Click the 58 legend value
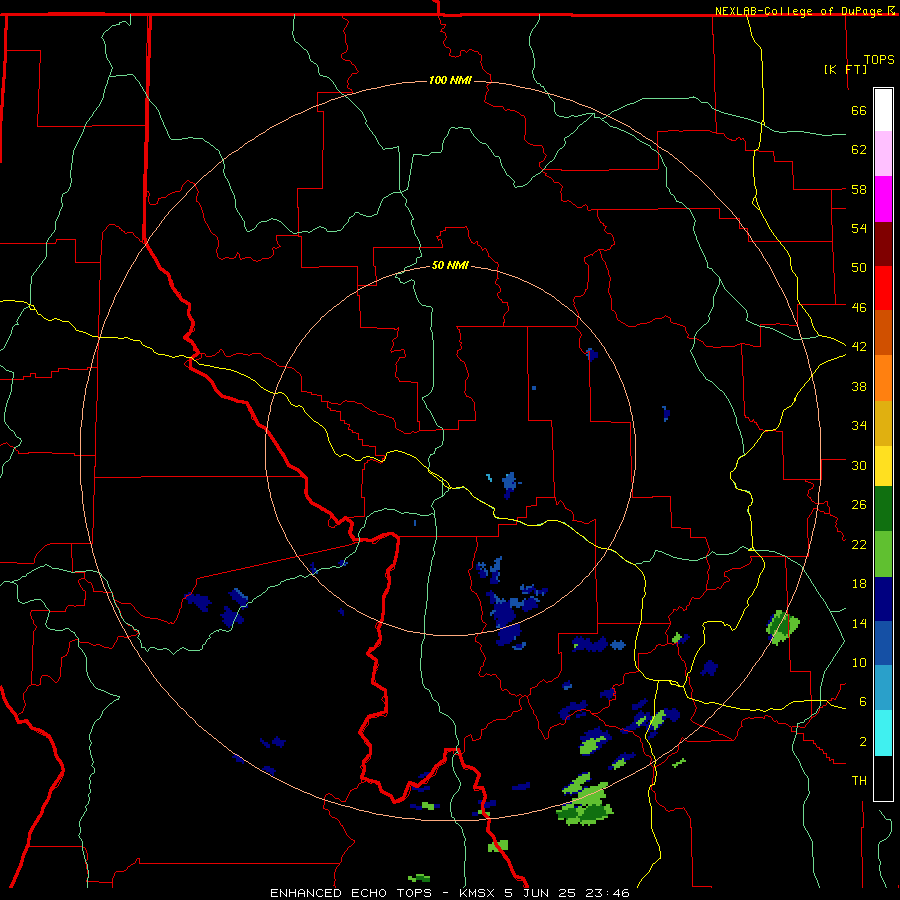 [x=859, y=189]
